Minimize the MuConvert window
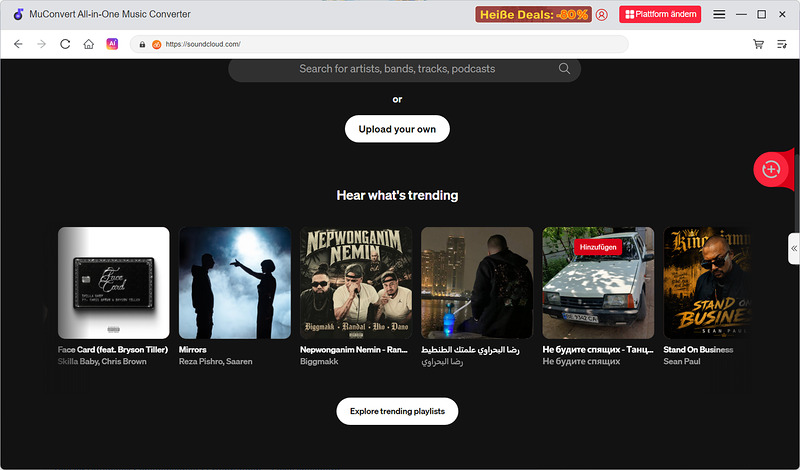The height and width of the screenshot is (470, 800). 741,14
